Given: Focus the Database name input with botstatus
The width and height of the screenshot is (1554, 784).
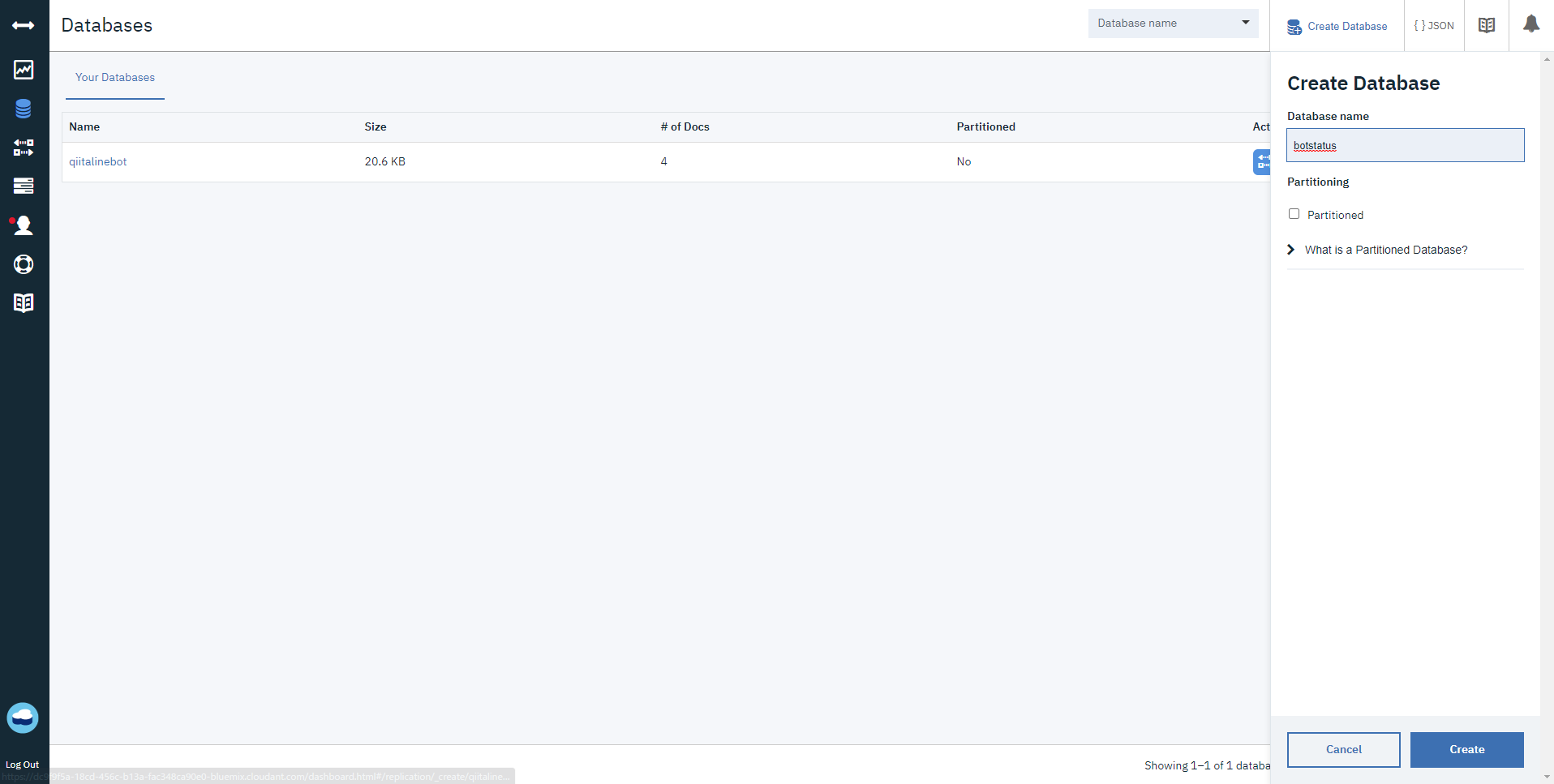Looking at the screenshot, I should click(1405, 145).
